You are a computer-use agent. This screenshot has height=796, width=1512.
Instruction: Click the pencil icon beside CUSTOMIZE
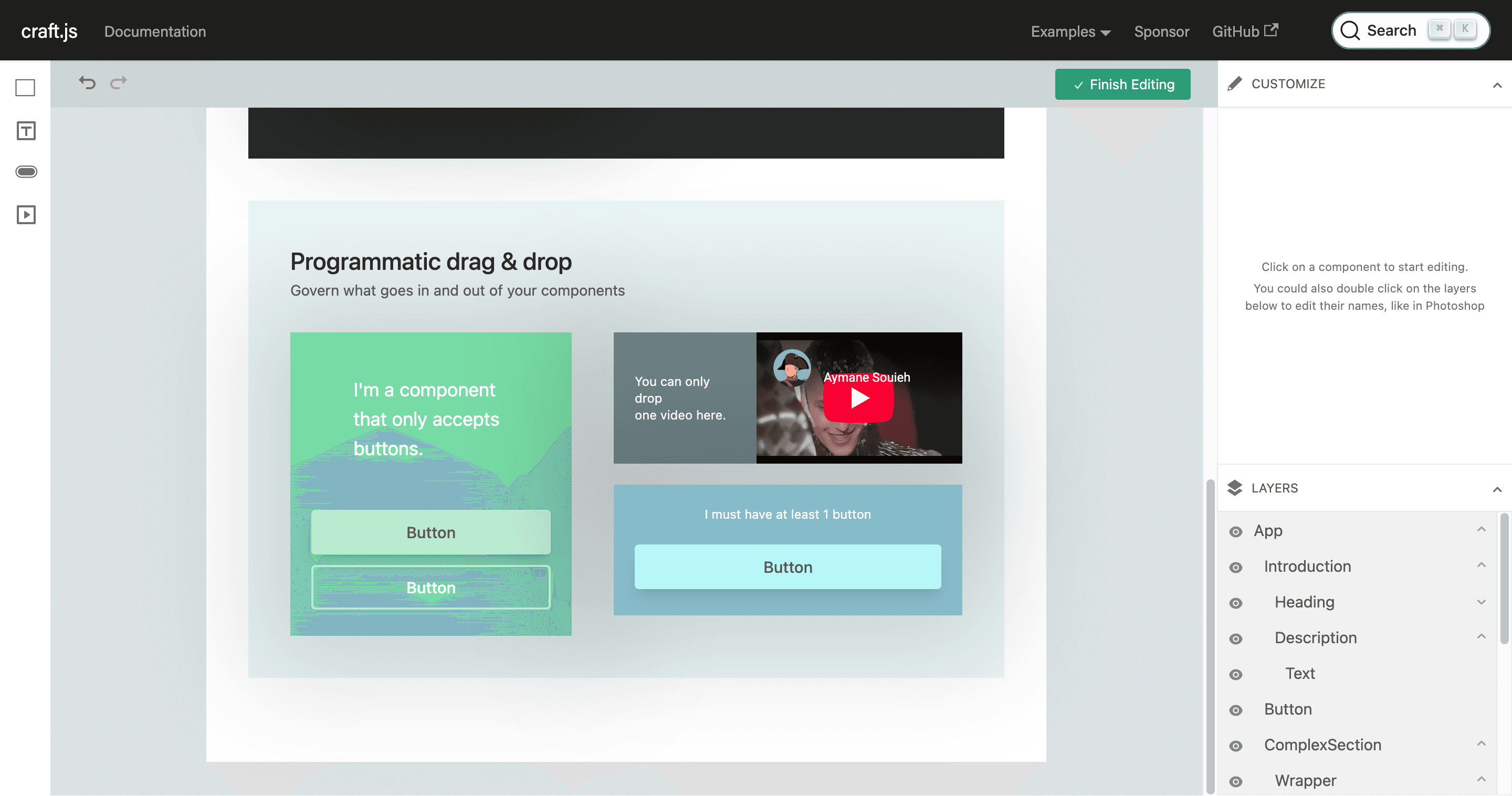click(1235, 84)
